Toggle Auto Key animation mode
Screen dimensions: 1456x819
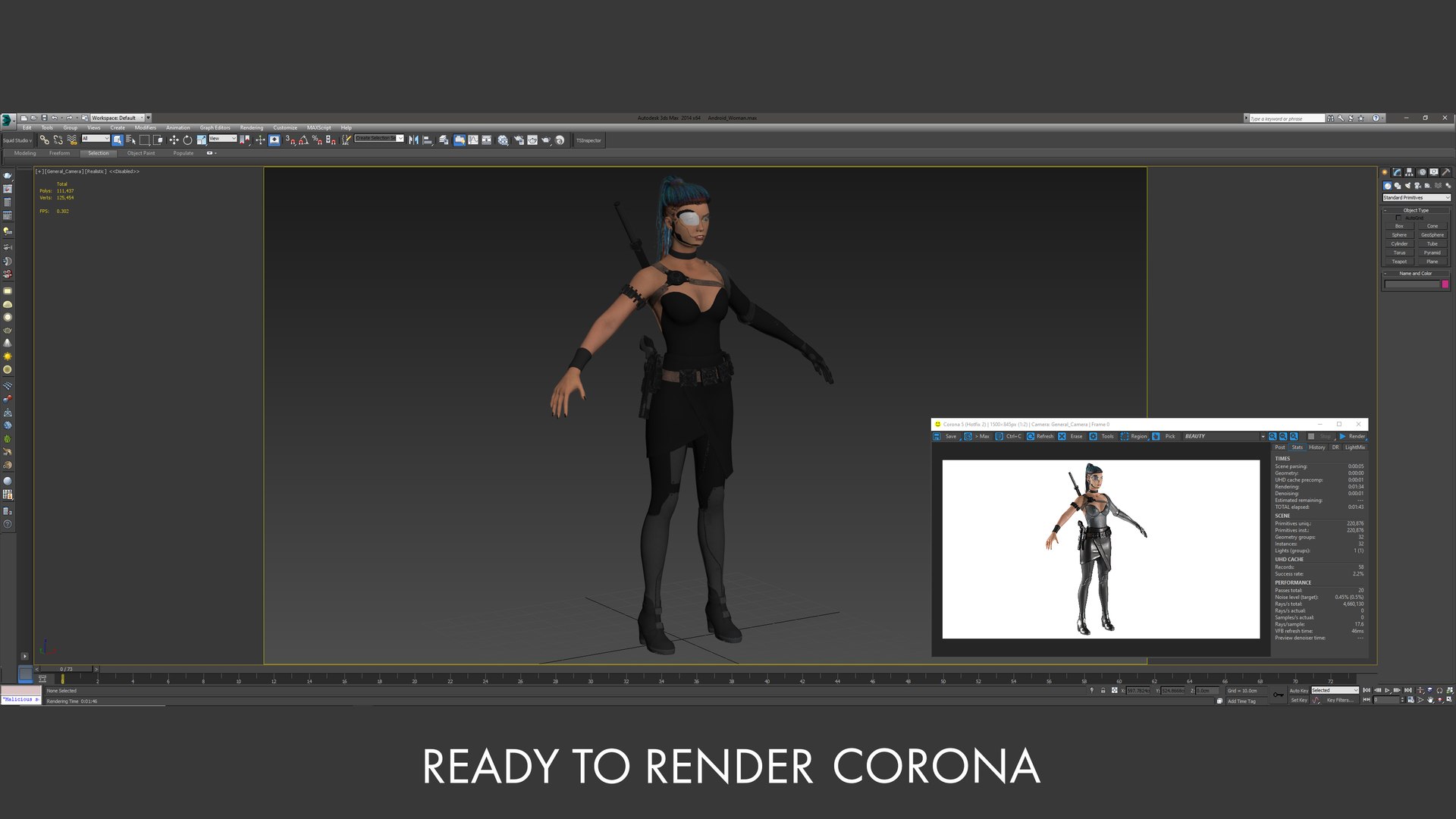(1299, 691)
